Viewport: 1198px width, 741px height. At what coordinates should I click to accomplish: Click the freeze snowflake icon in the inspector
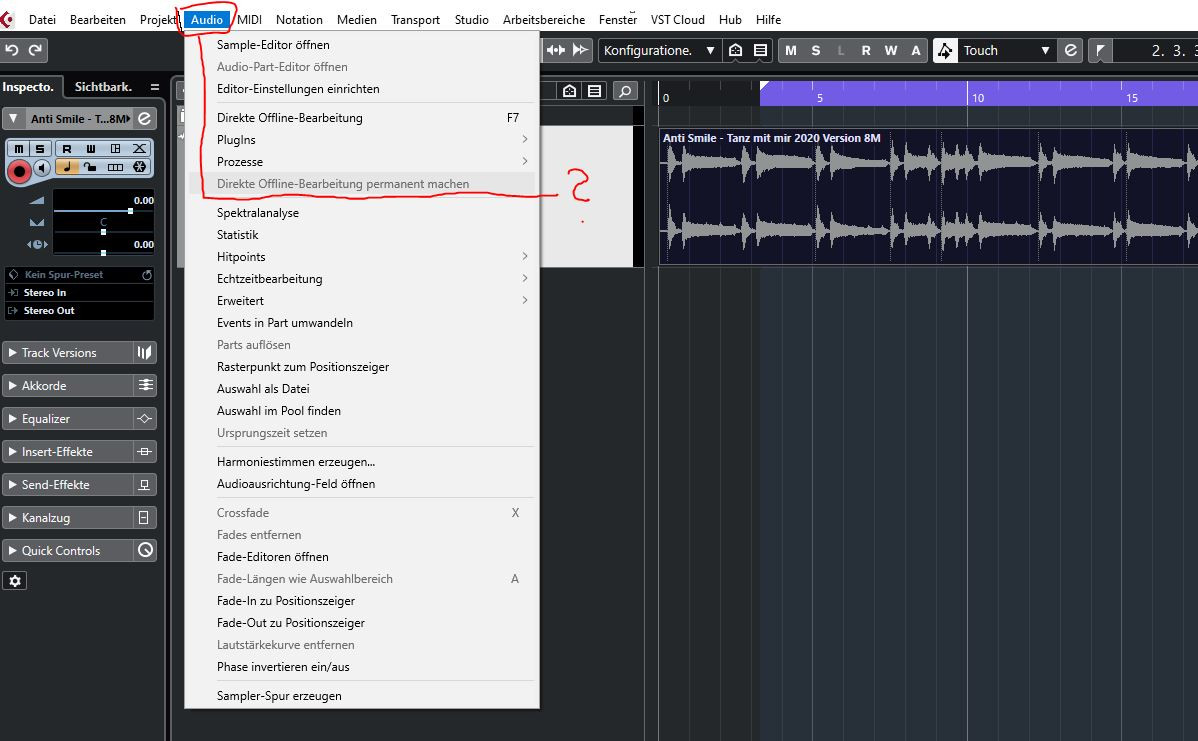tap(140, 167)
